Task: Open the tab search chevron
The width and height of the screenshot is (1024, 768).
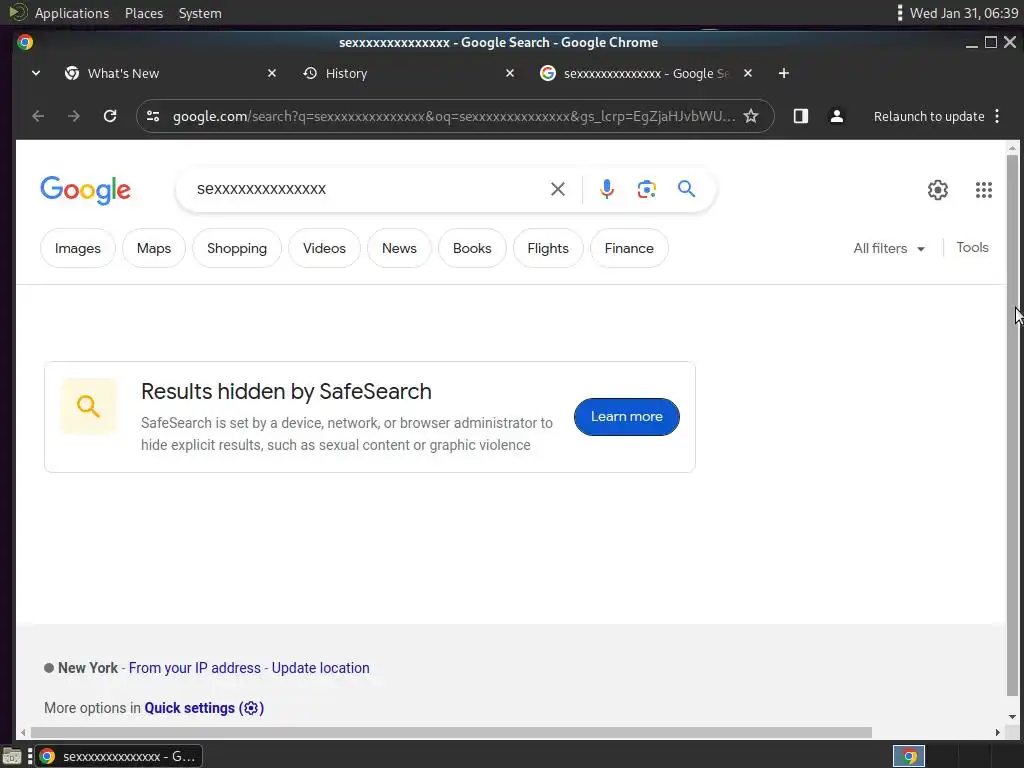Action: click(x=36, y=73)
